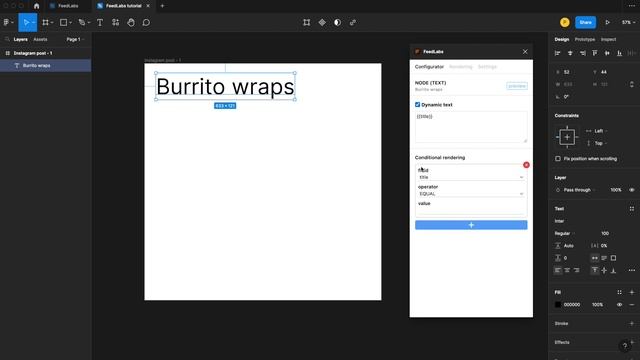Switch to the Prototype tab
The height and width of the screenshot is (360, 640).
(x=585, y=39)
